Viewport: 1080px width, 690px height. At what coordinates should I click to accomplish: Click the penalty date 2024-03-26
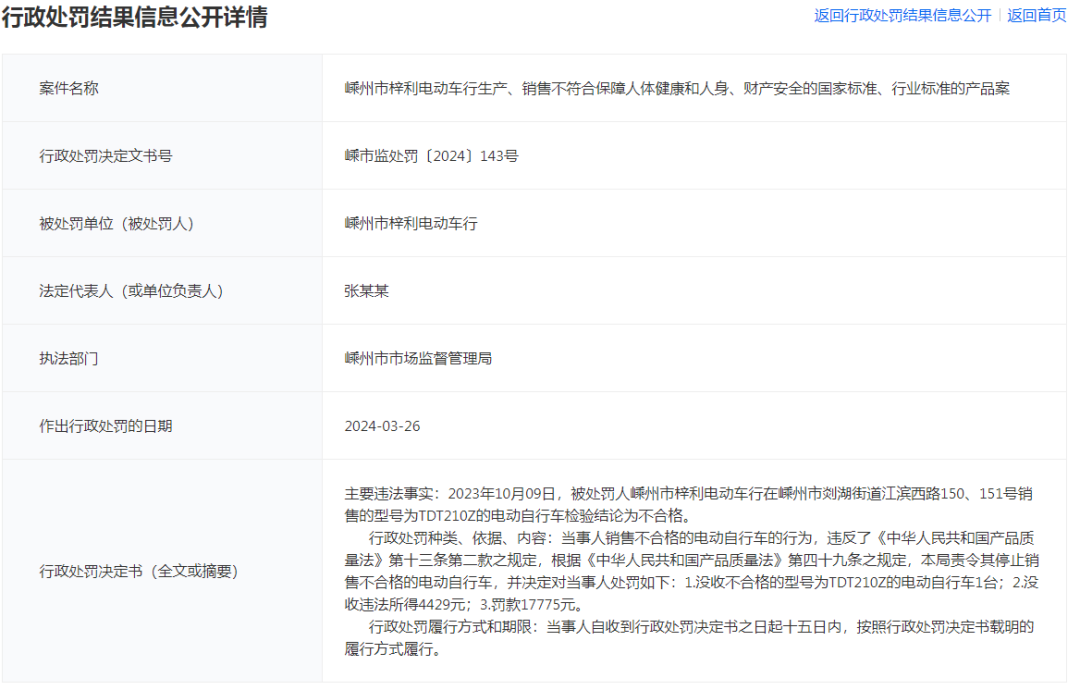tap(382, 426)
